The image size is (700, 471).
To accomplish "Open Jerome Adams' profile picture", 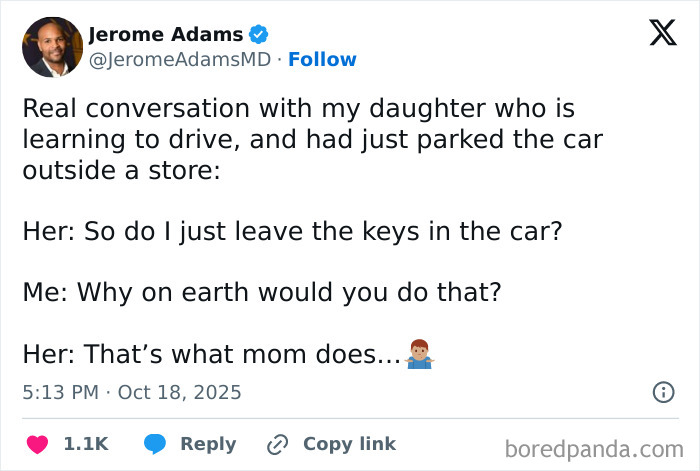I will click(x=52, y=47).
